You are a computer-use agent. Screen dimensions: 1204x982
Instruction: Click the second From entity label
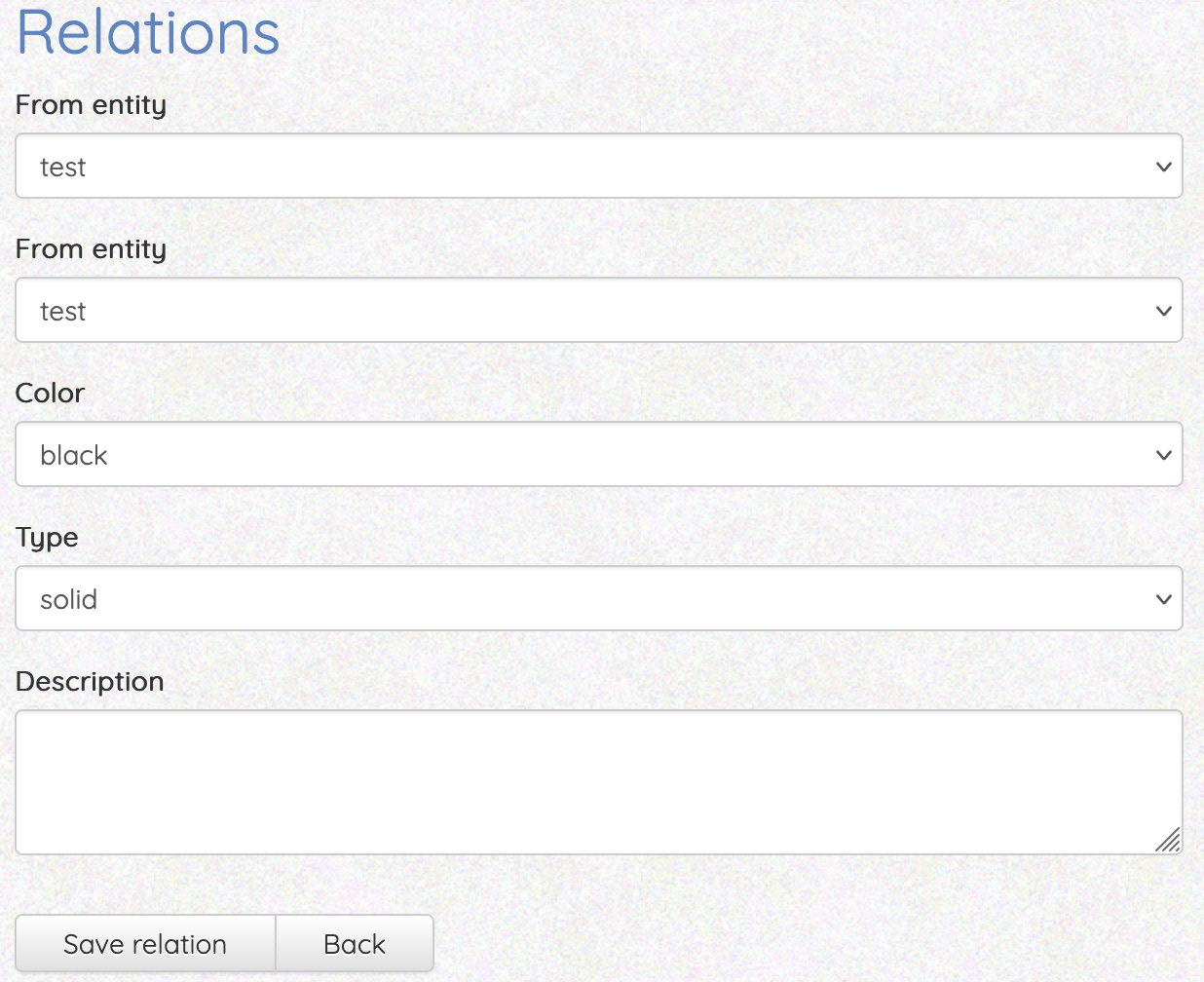[x=91, y=248]
